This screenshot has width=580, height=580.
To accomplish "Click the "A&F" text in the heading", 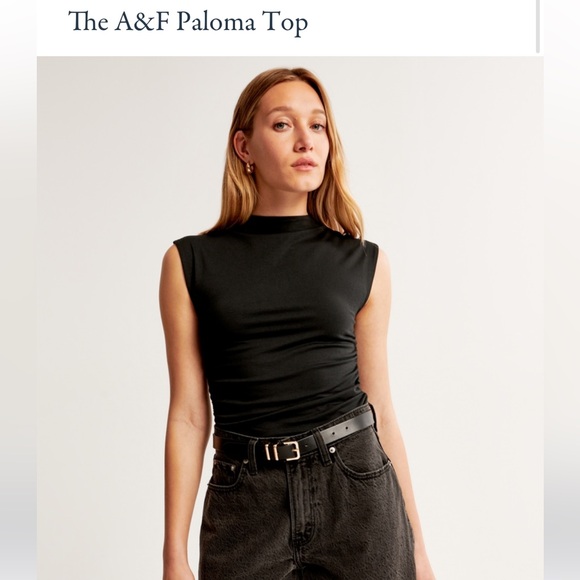I will pos(142,21).
